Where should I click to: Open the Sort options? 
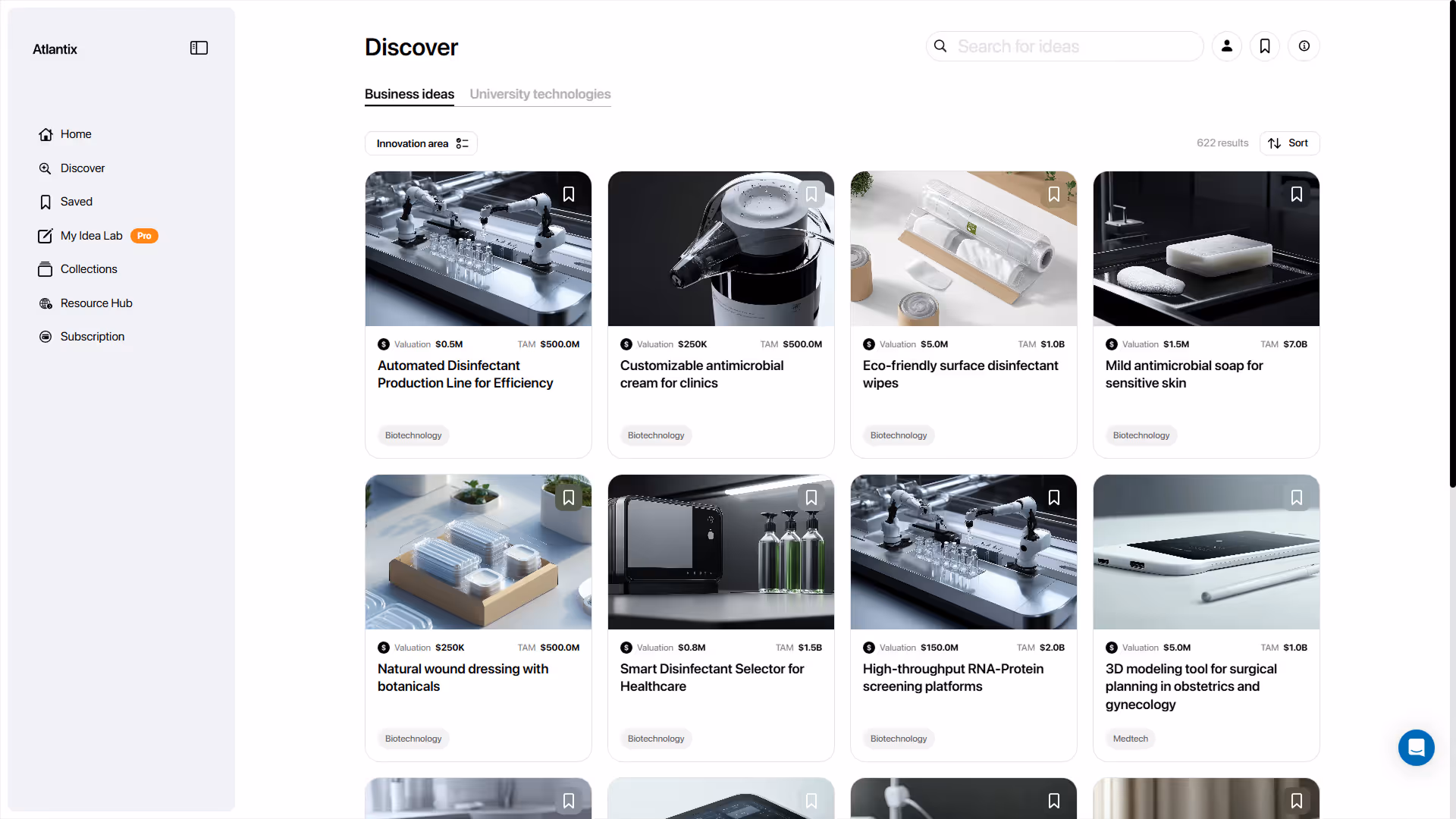pyautogui.click(x=1289, y=143)
